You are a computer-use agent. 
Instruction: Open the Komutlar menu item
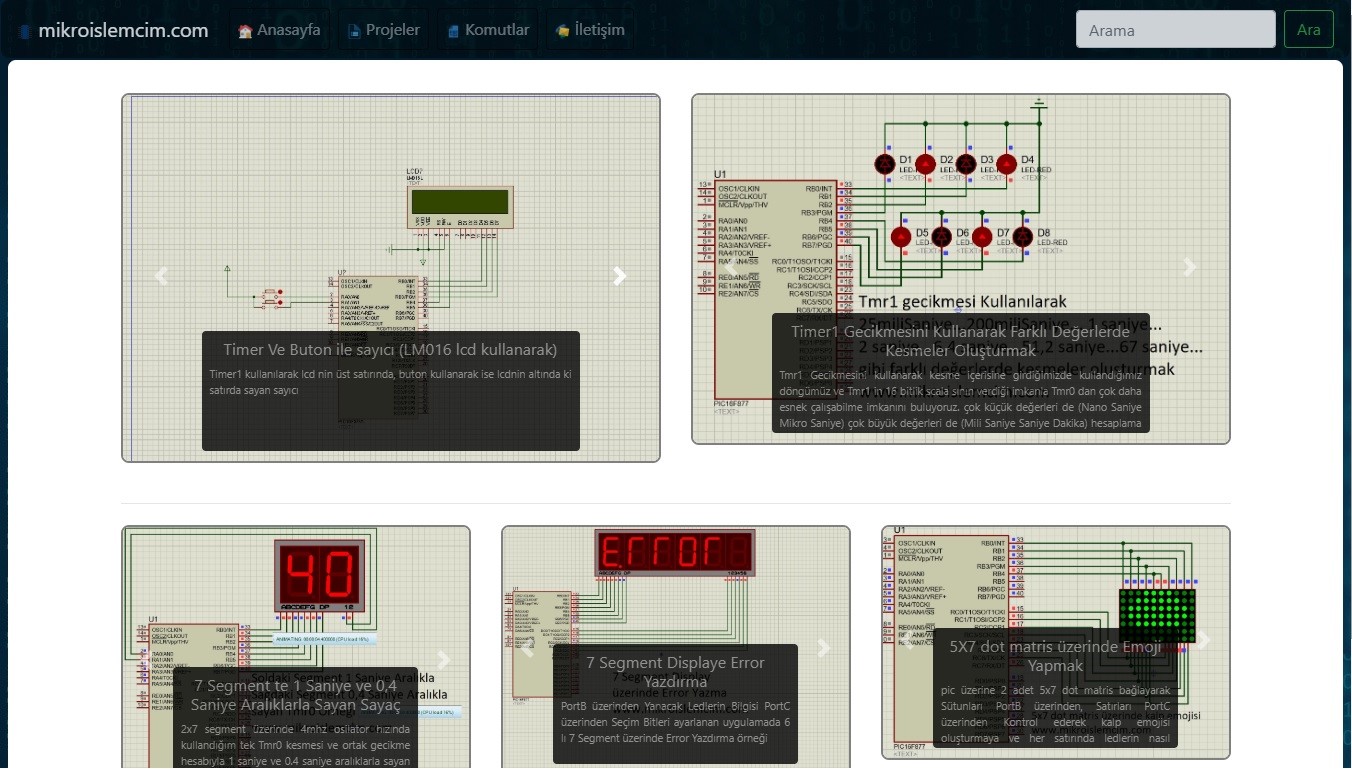pyautogui.click(x=488, y=30)
